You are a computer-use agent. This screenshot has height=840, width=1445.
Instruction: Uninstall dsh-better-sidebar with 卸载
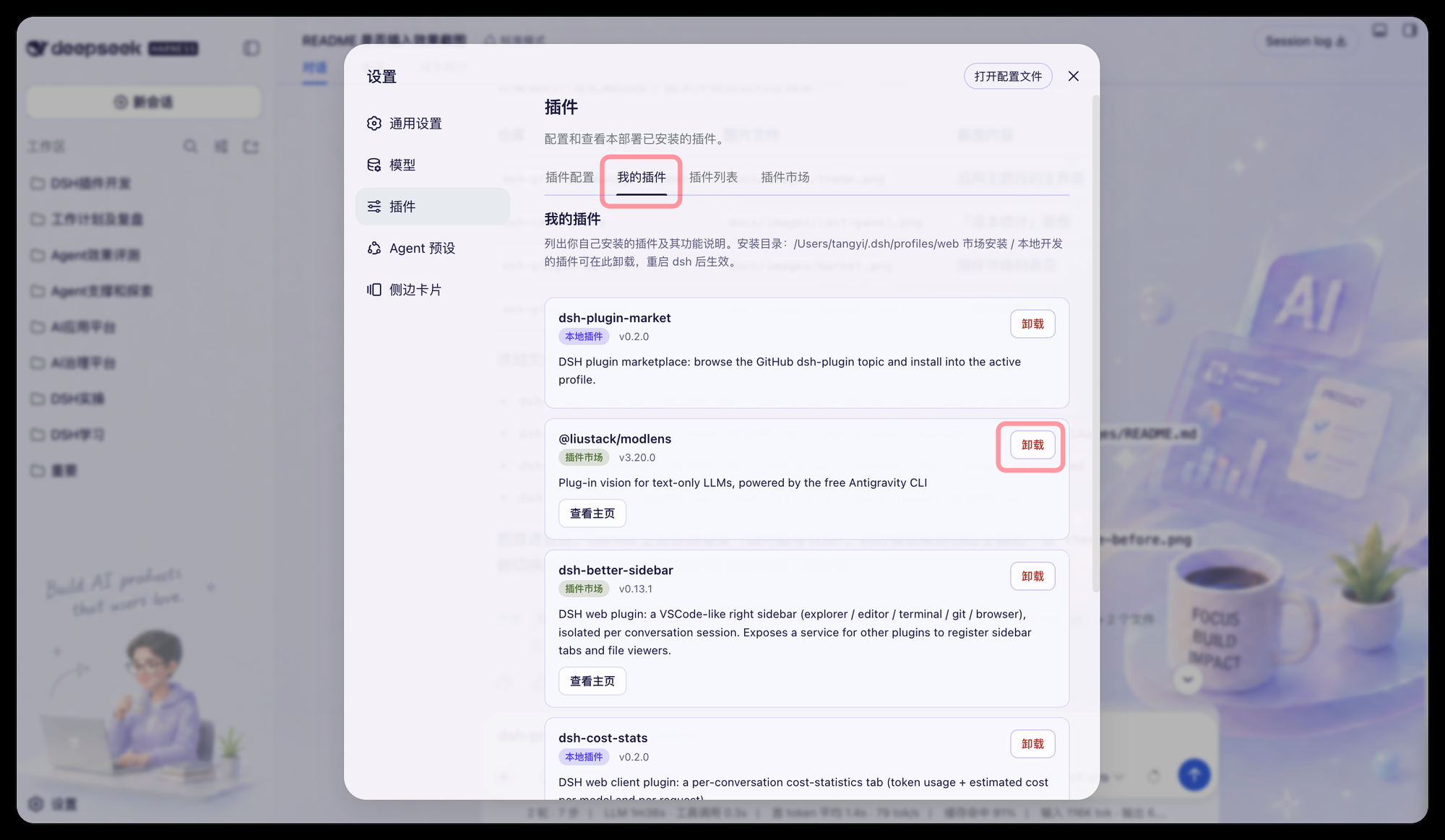1032,576
